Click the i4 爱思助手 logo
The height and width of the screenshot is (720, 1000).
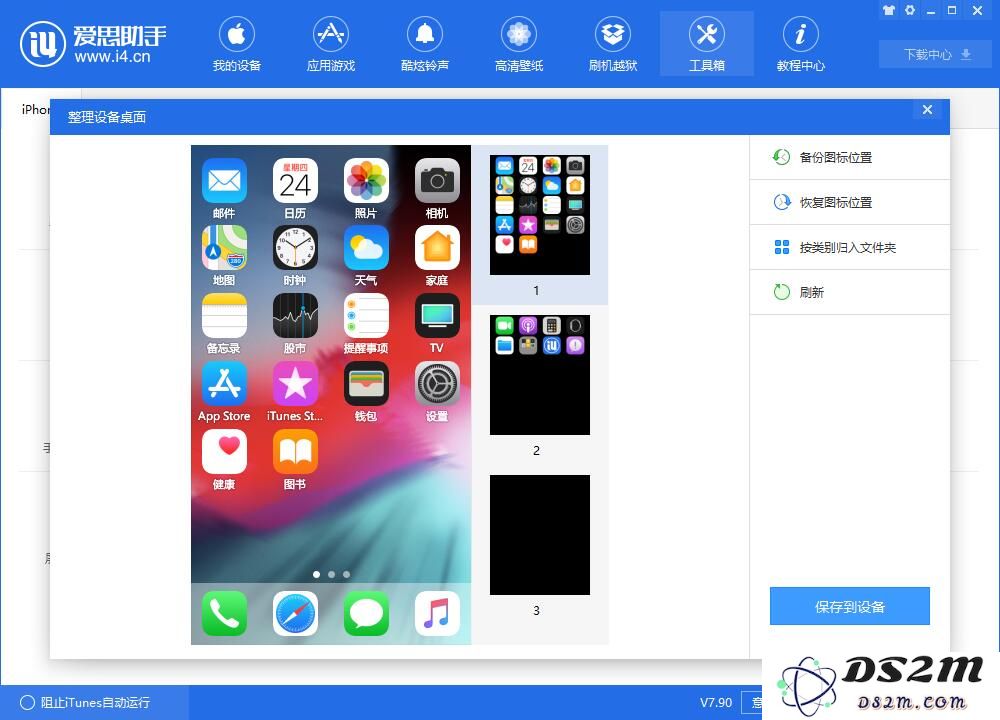pos(93,43)
